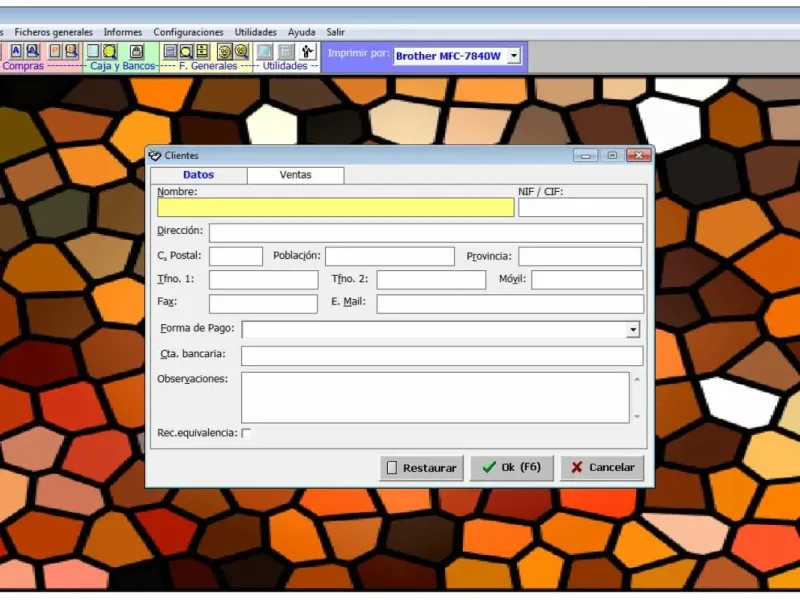The height and width of the screenshot is (600, 800).
Task: Click the E. Mail input field
Action: coord(510,304)
